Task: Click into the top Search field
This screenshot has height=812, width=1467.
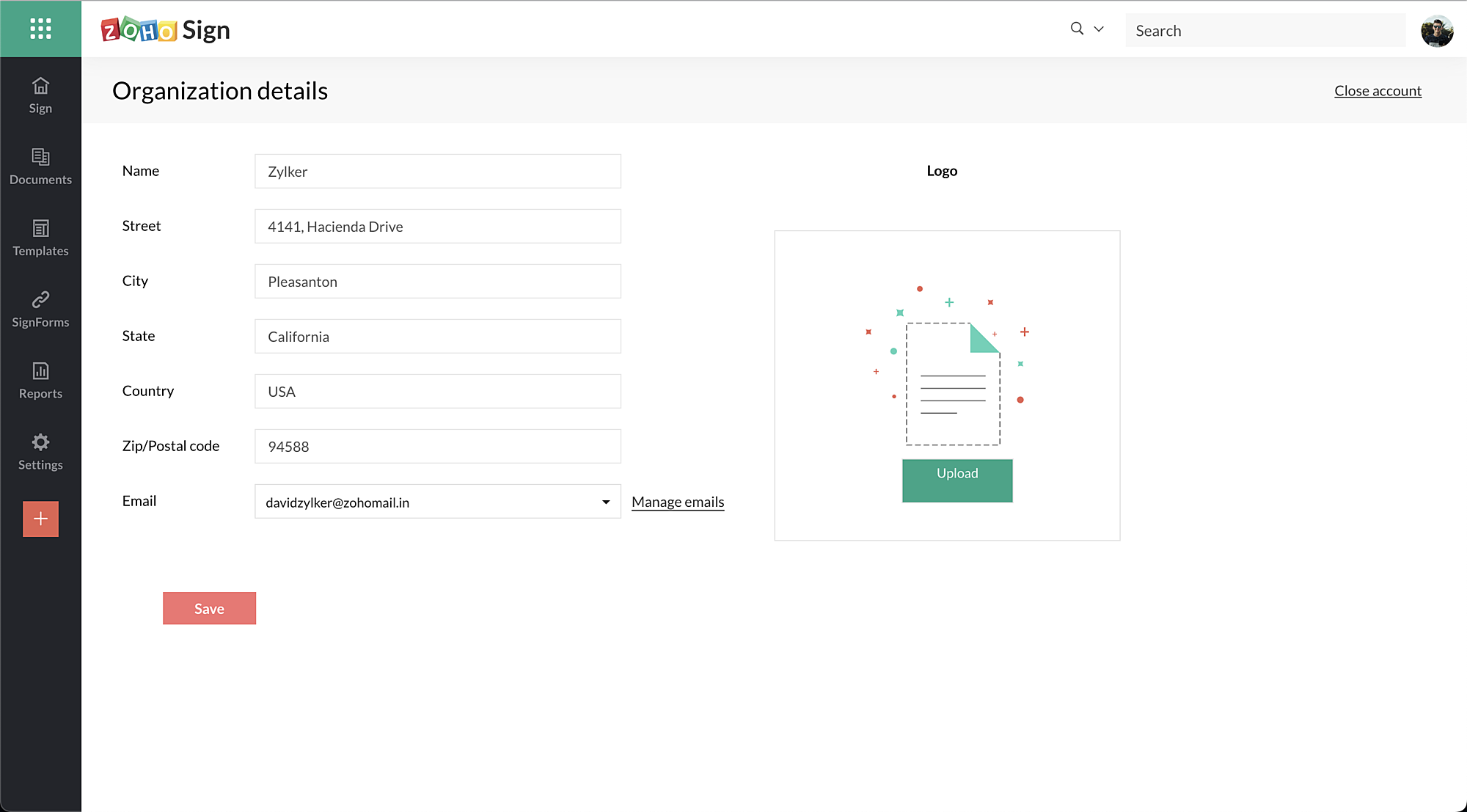Action: [x=1265, y=31]
